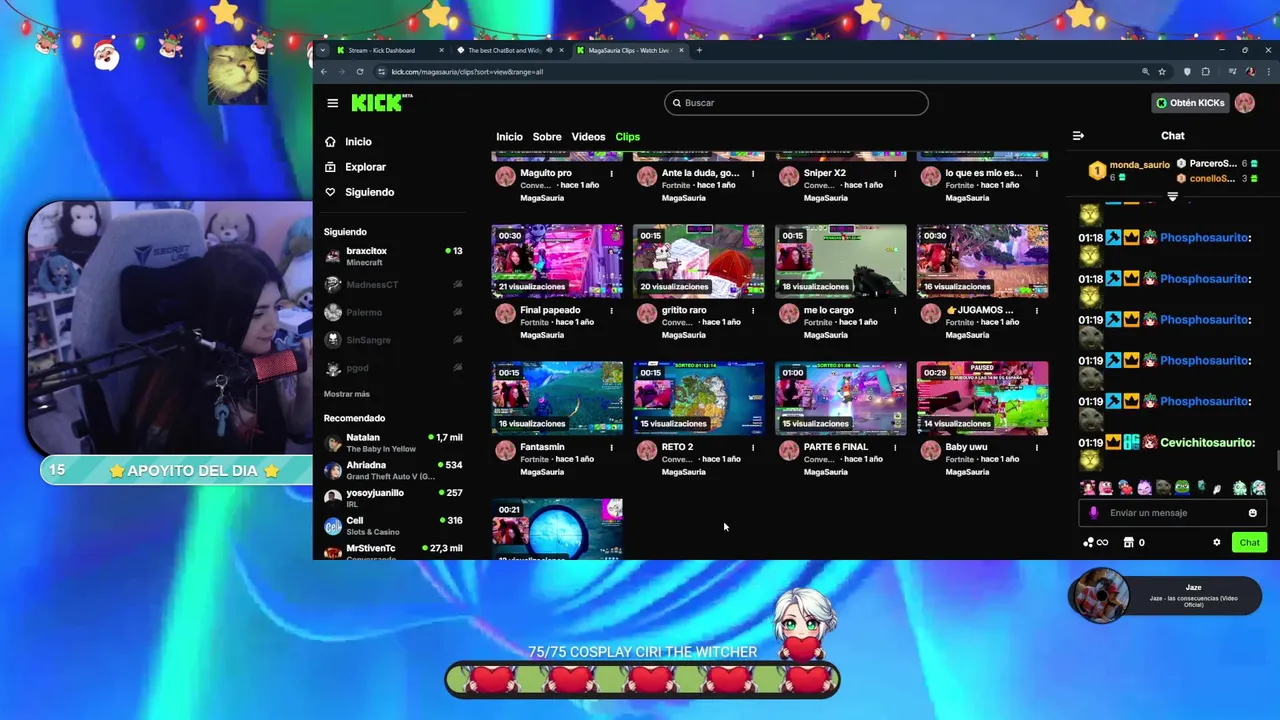
Task: Play the Final papeado clip thumbnail
Action: click(557, 261)
